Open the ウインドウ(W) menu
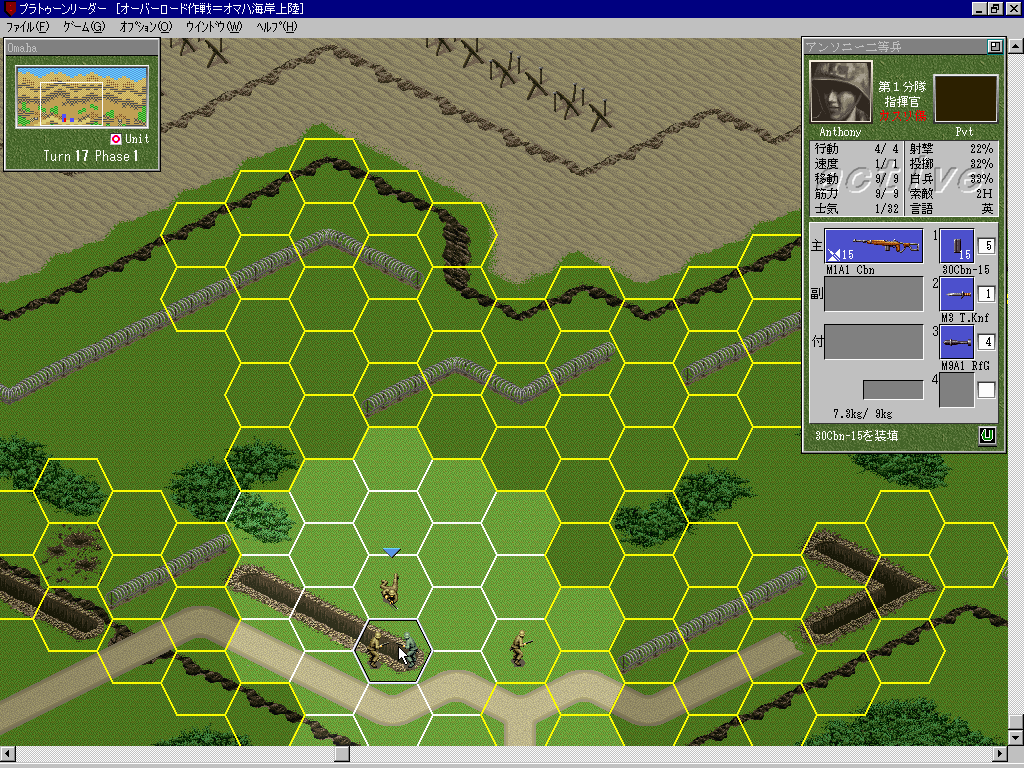1024x768 pixels. coord(214,27)
